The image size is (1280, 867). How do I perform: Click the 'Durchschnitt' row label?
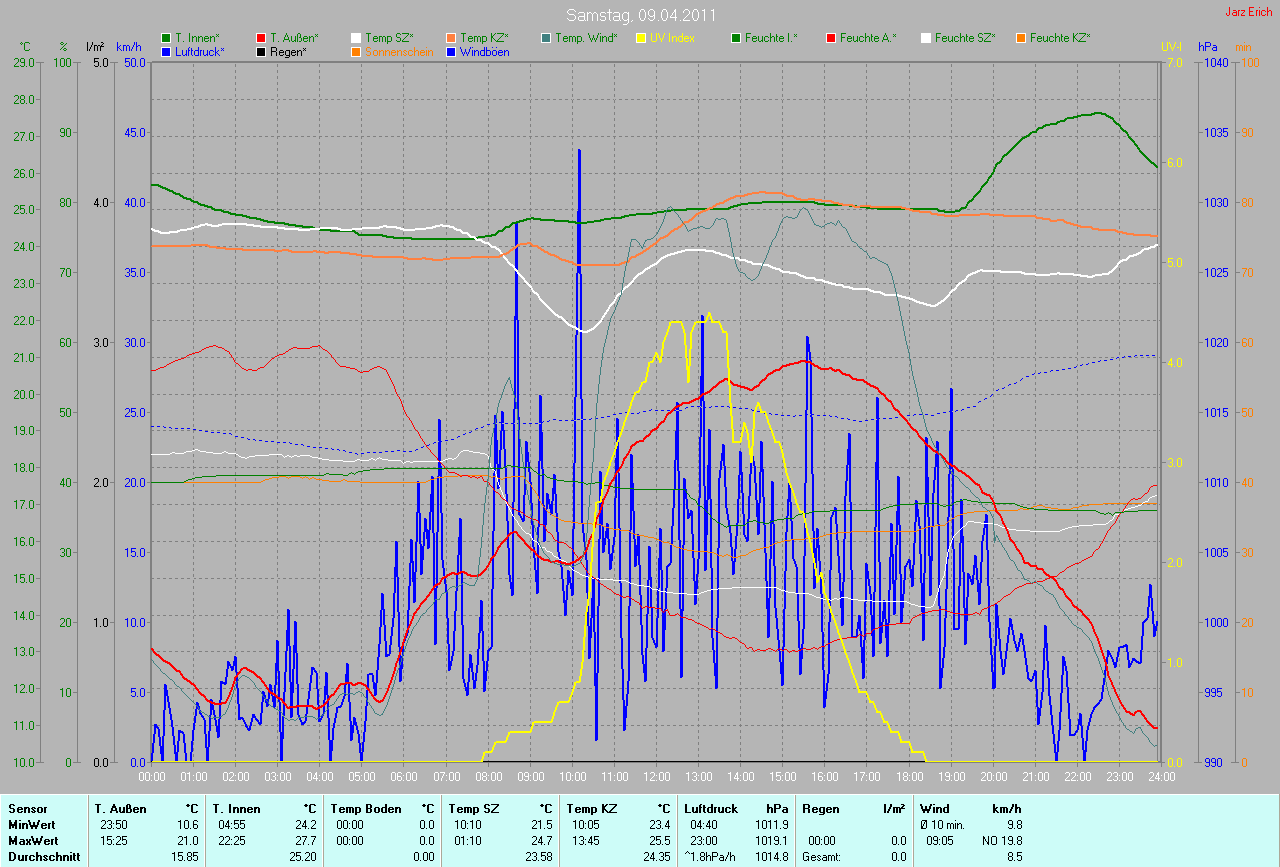44,856
